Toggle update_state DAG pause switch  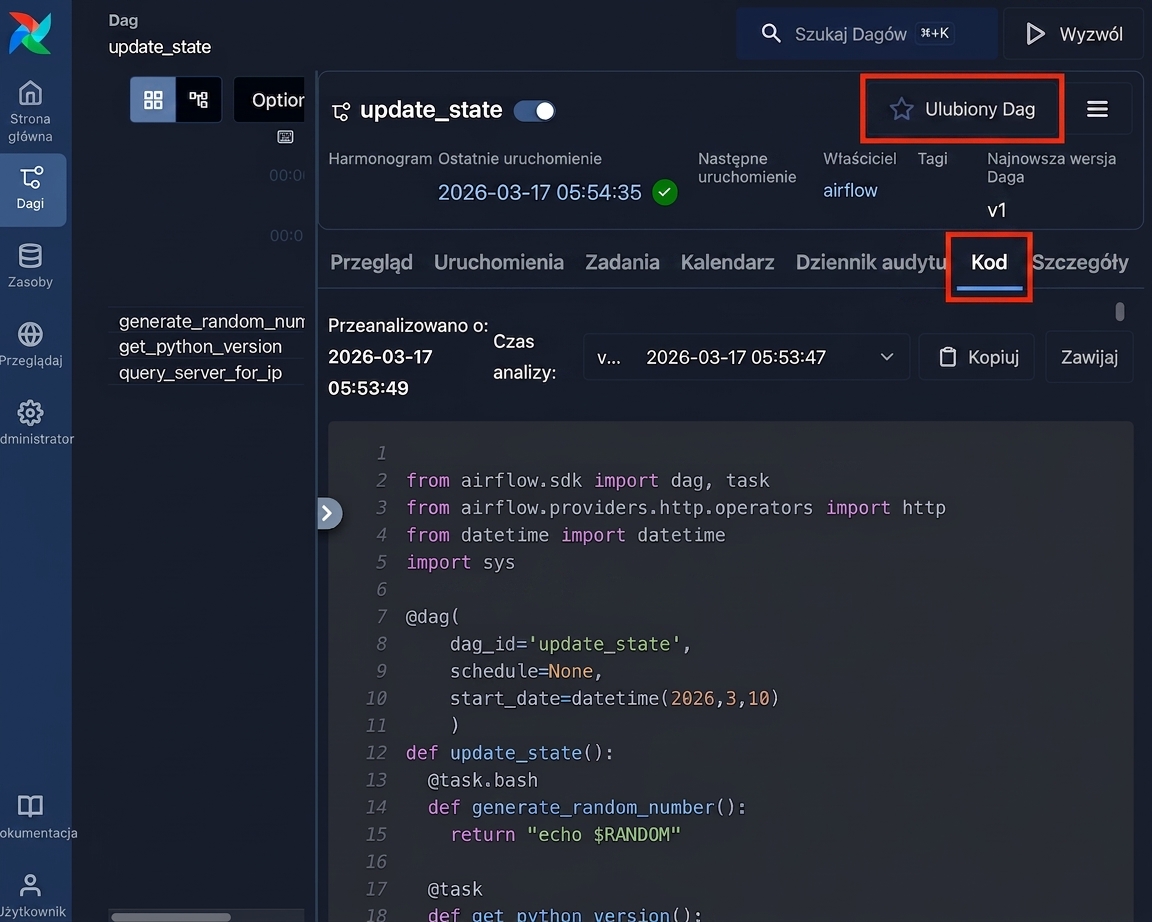tap(534, 111)
